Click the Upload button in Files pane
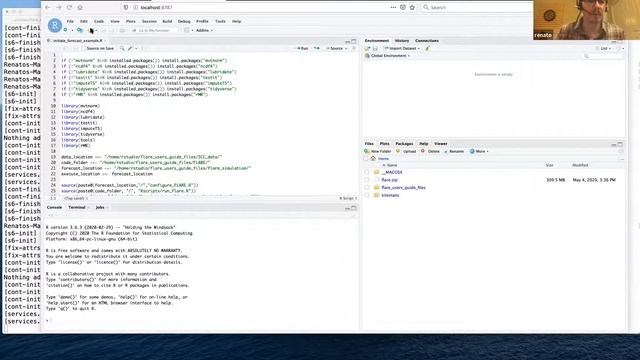The width and height of the screenshot is (640, 360). [406, 151]
